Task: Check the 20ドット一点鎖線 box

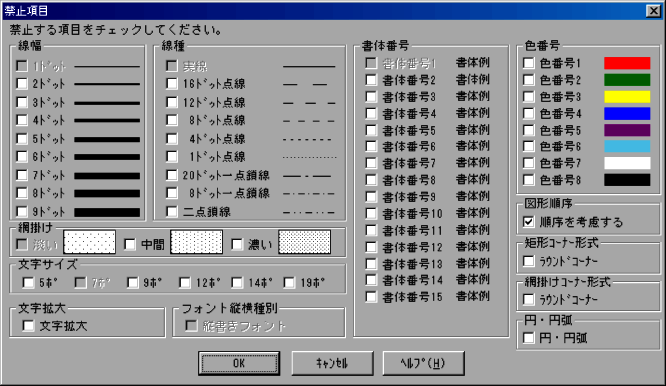Action: [172, 175]
